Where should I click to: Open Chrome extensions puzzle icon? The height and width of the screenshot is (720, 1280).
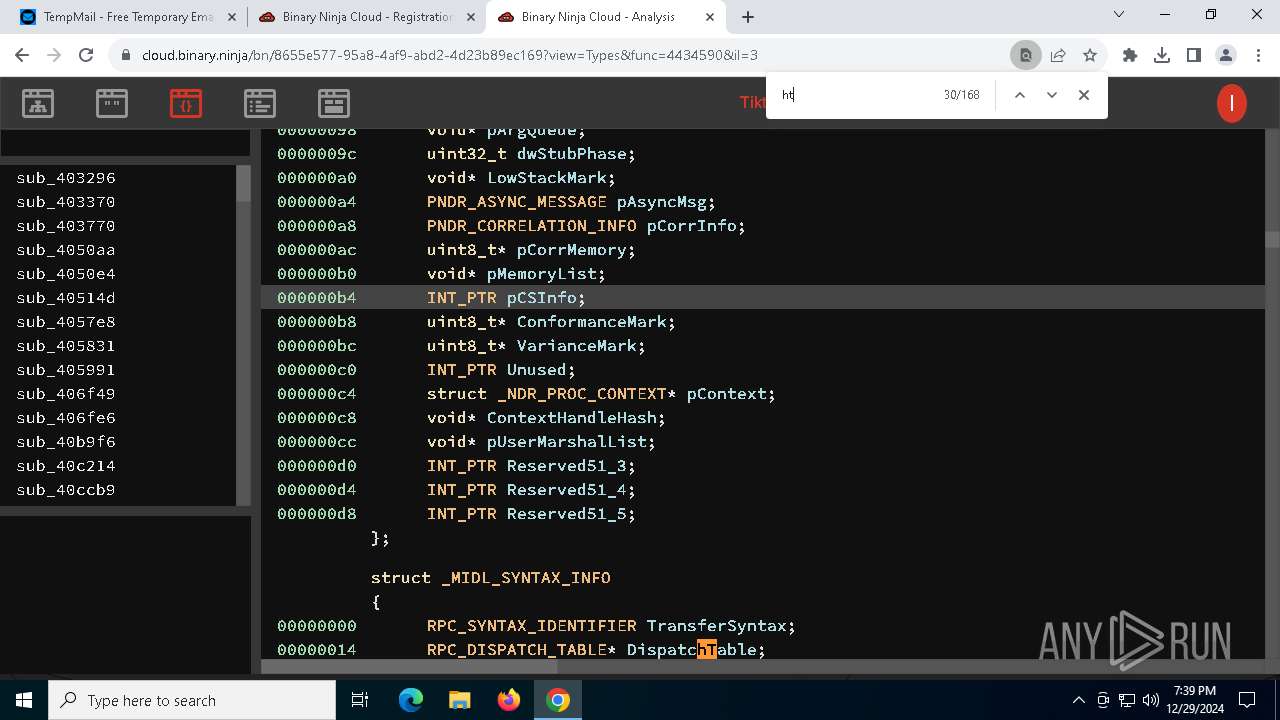point(1130,55)
